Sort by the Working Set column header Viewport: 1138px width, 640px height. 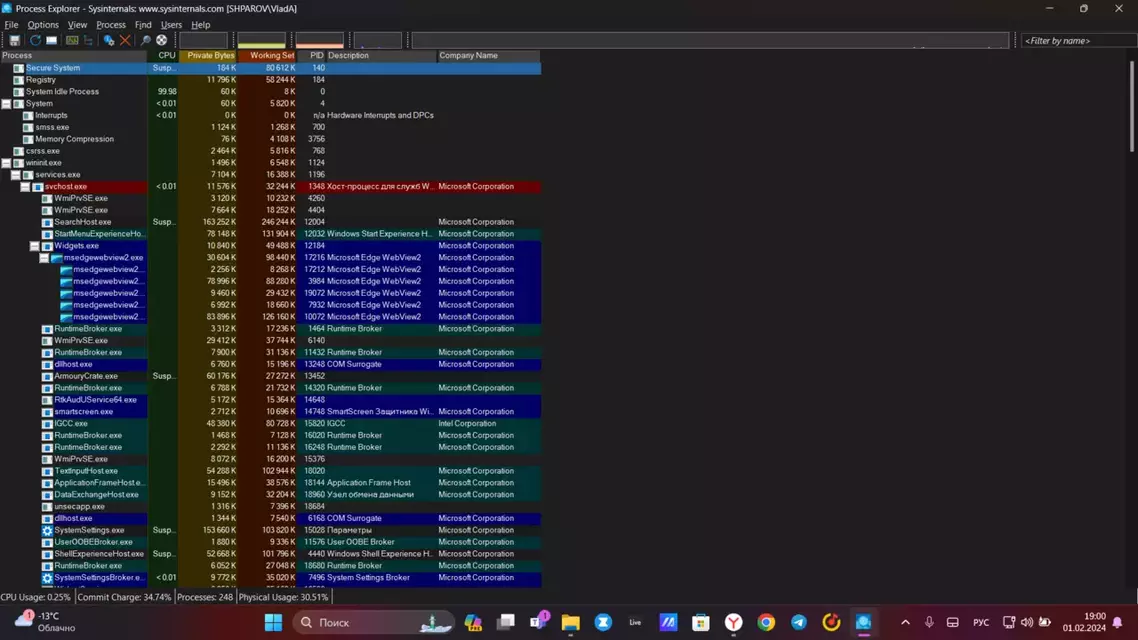[267, 56]
